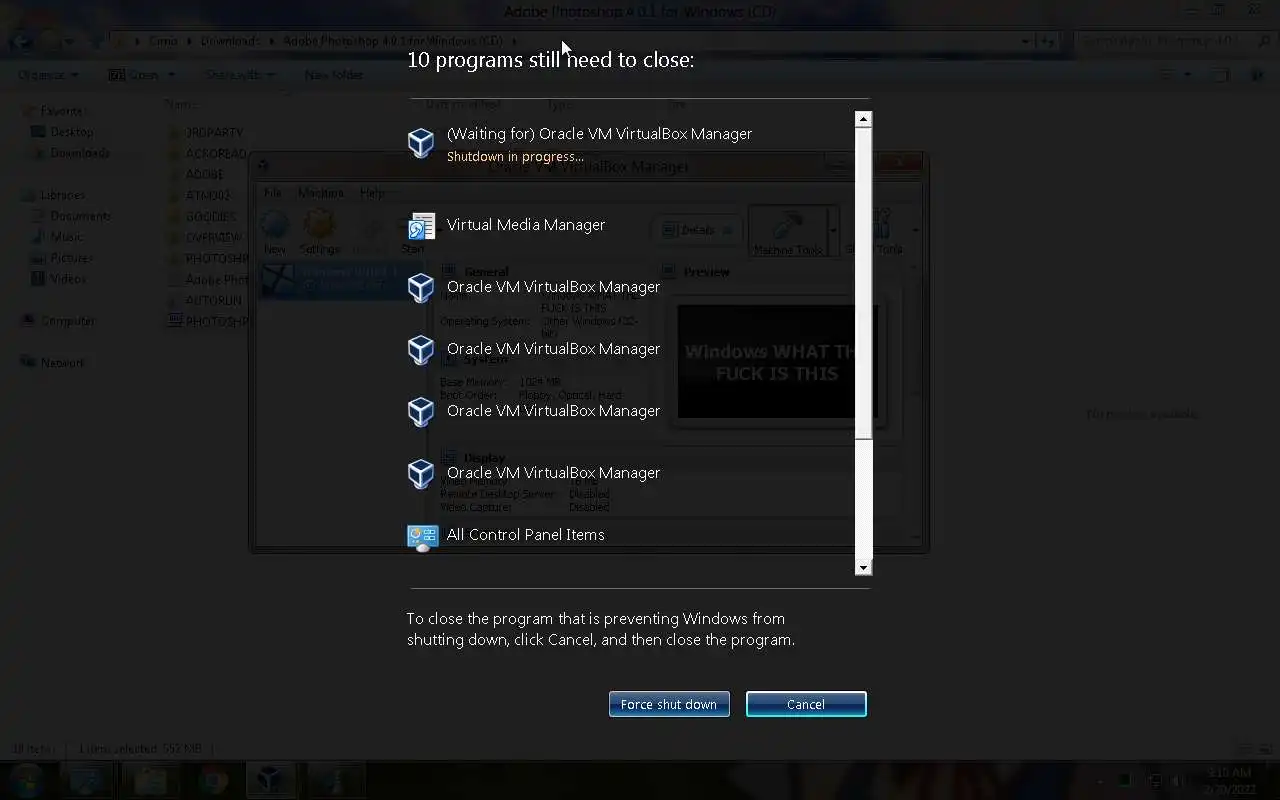This screenshot has height=800, width=1280.
Task: Open the Machine menu in VirtualBox Manager
Action: [320, 192]
